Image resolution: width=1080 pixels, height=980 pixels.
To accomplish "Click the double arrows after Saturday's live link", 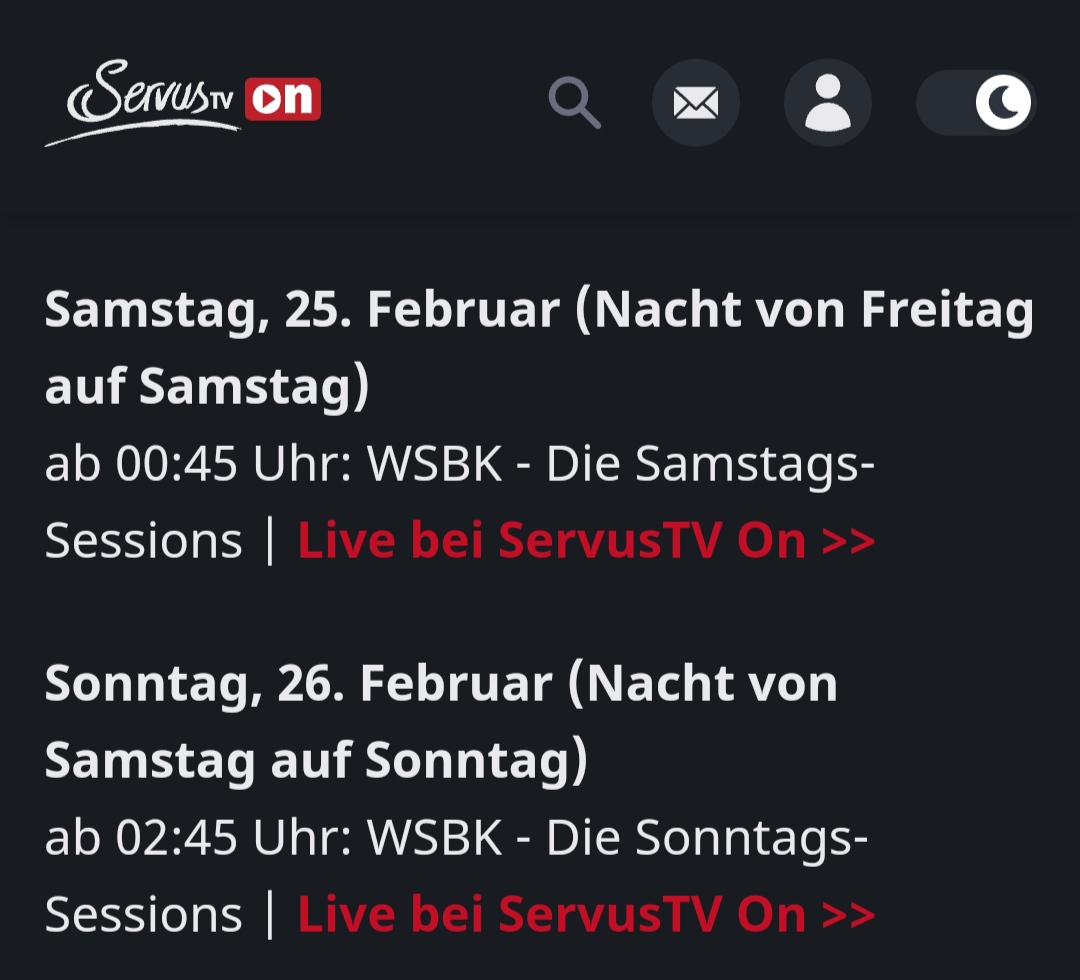I will click(x=848, y=541).
